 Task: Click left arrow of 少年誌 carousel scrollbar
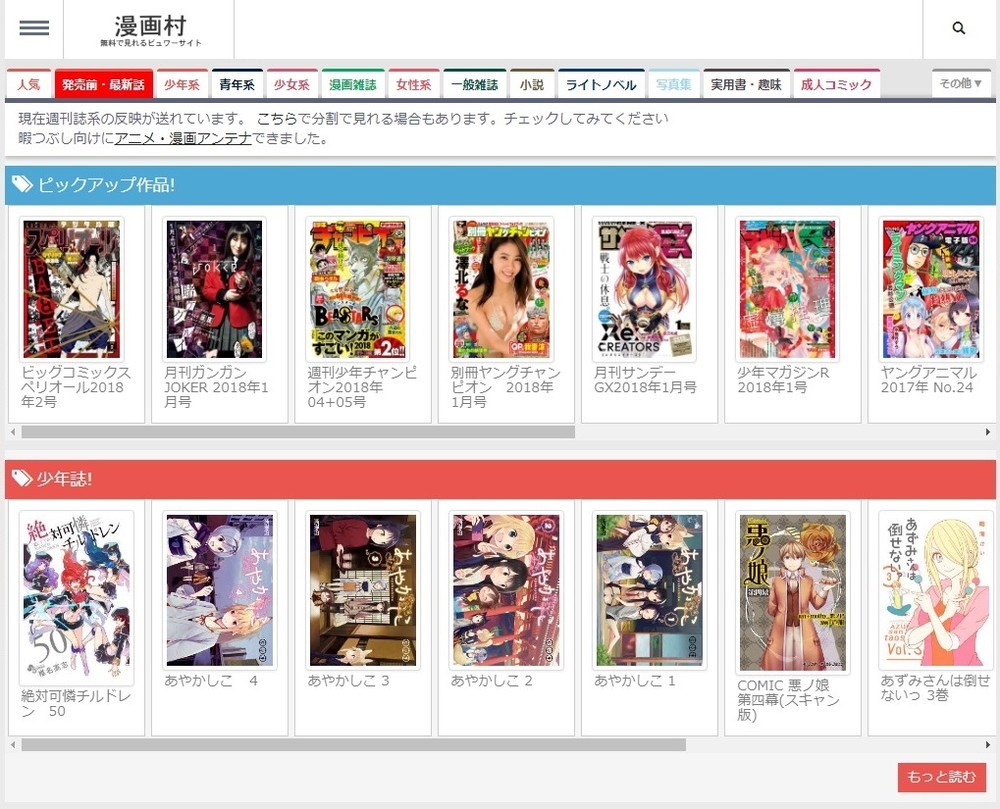coord(13,745)
